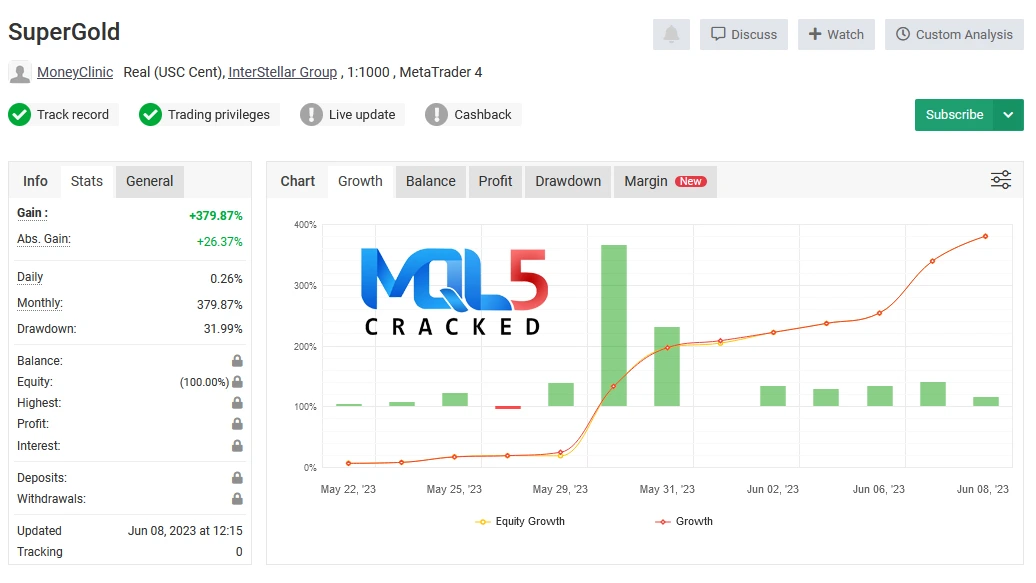
Task: Click the Live update warning icon
Action: pos(311,114)
